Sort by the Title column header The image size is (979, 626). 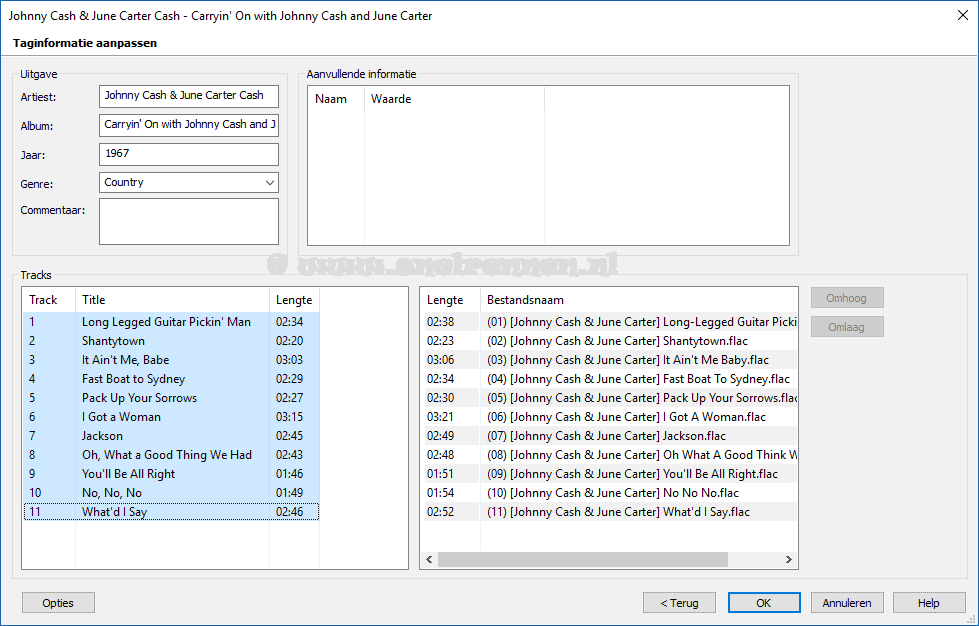[172, 300]
